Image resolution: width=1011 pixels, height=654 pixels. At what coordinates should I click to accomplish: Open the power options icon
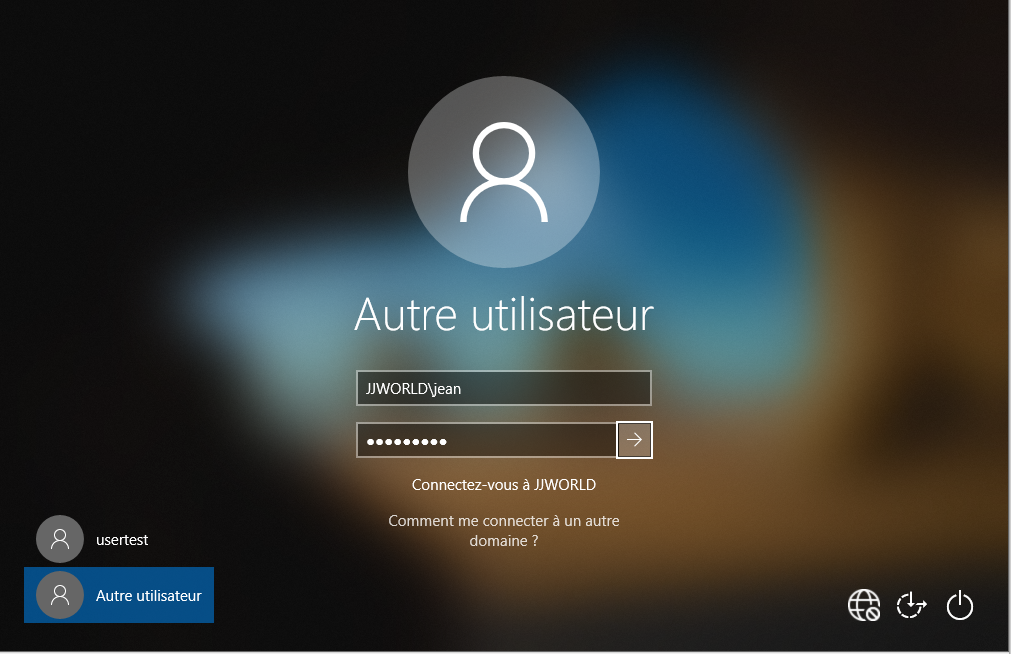tap(959, 605)
